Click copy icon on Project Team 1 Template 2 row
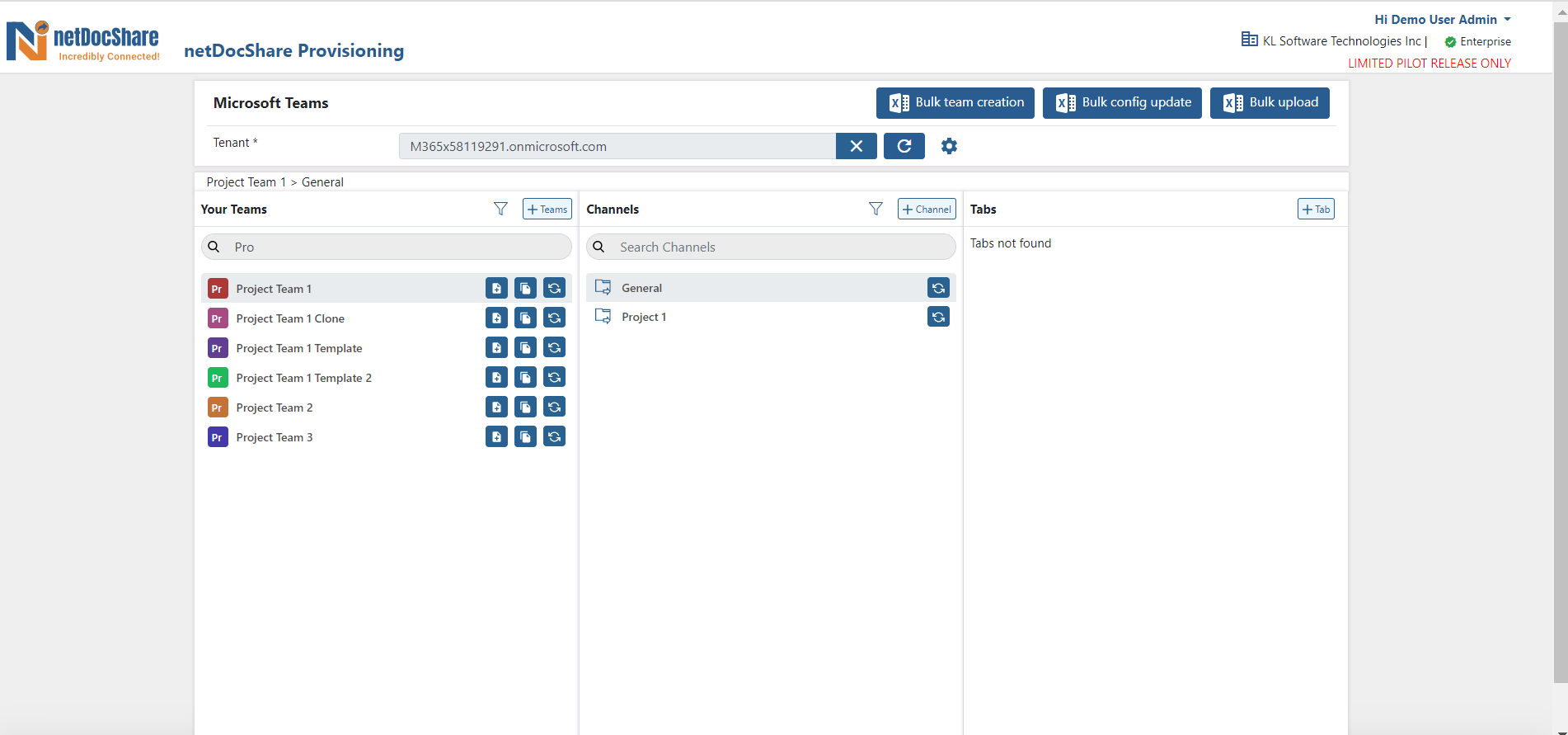This screenshot has width=1568, height=735. [x=525, y=377]
